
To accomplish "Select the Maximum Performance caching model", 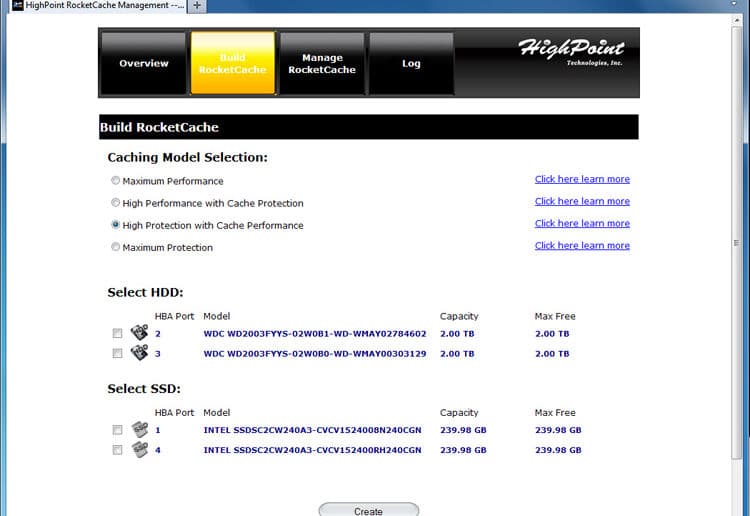I will [115, 180].
